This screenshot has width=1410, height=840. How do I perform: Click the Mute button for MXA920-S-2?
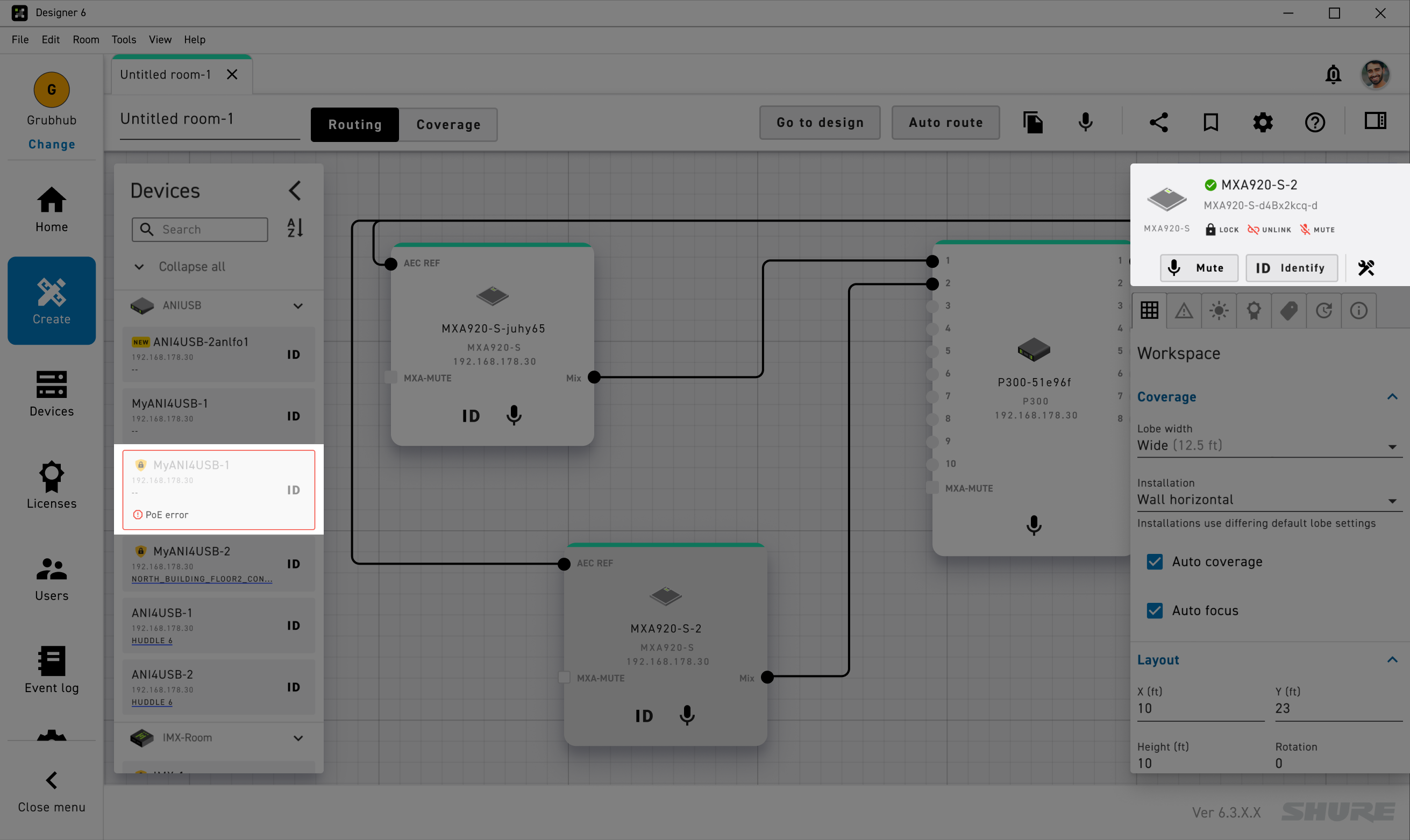pos(1199,268)
